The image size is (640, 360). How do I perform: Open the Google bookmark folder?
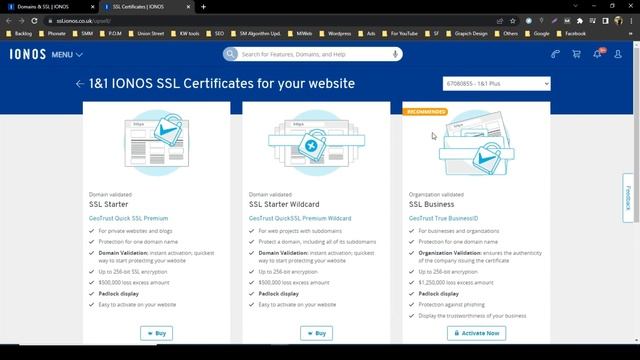coord(538,34)
